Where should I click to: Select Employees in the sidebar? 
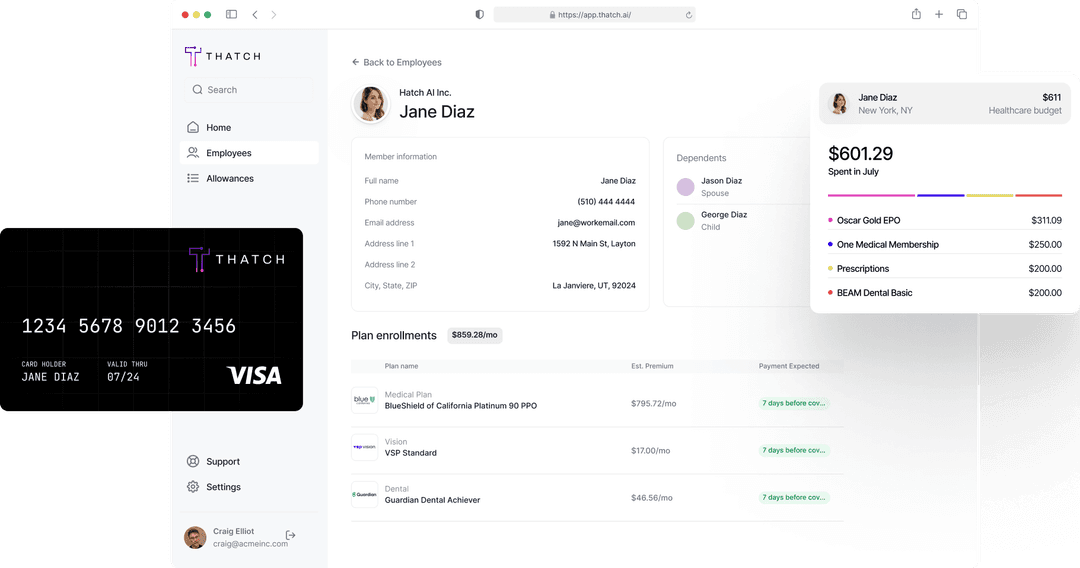click(x=228, y=153)
